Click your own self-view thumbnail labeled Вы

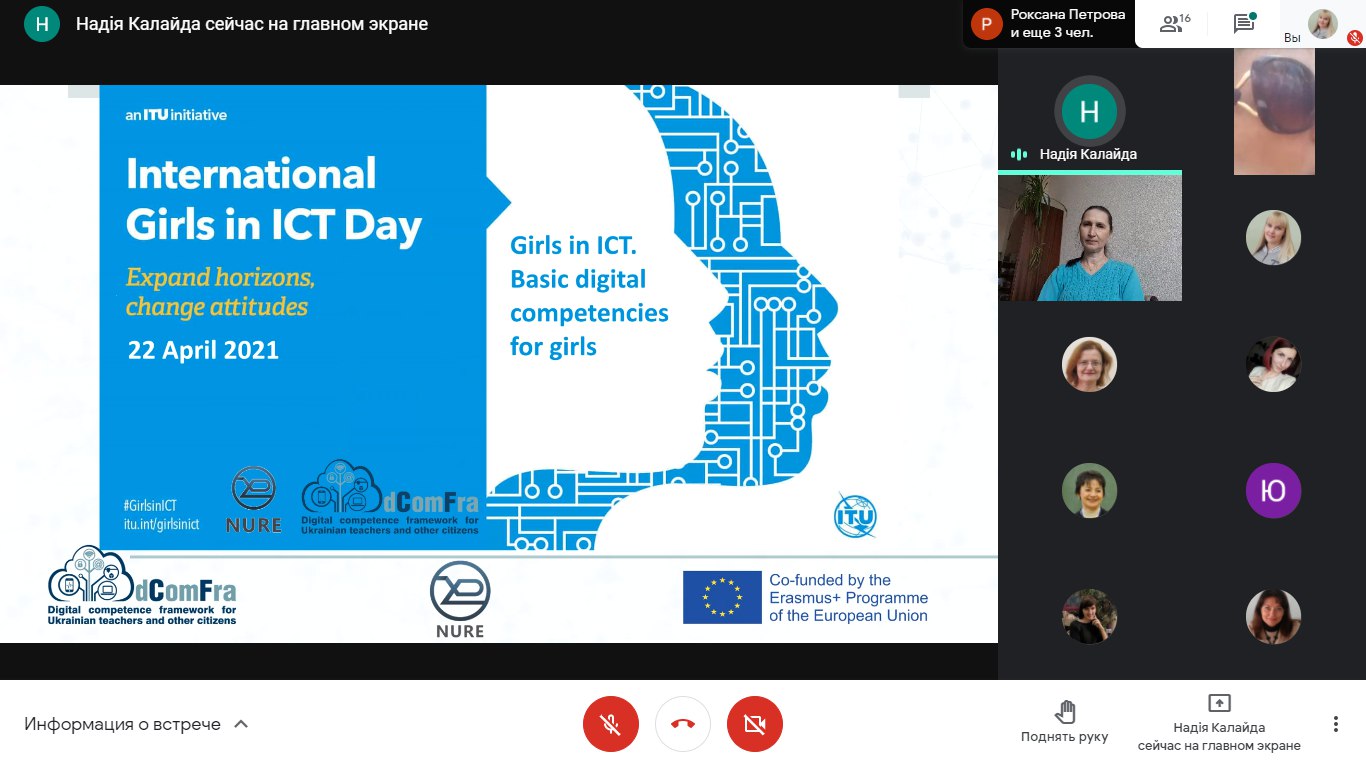click(1323, 24)
